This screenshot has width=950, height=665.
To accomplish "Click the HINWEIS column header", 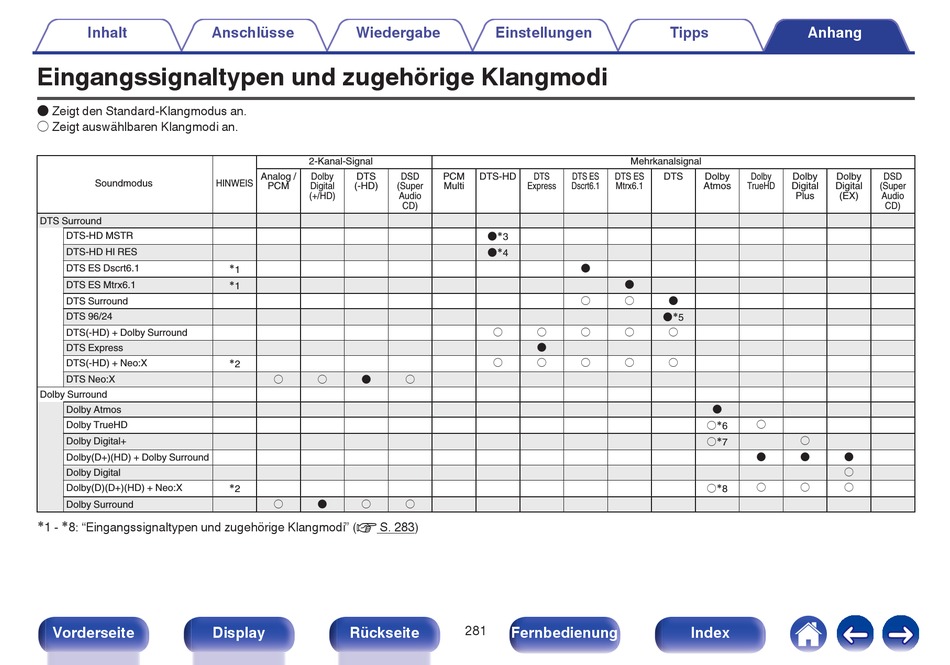I will (234, 184).
